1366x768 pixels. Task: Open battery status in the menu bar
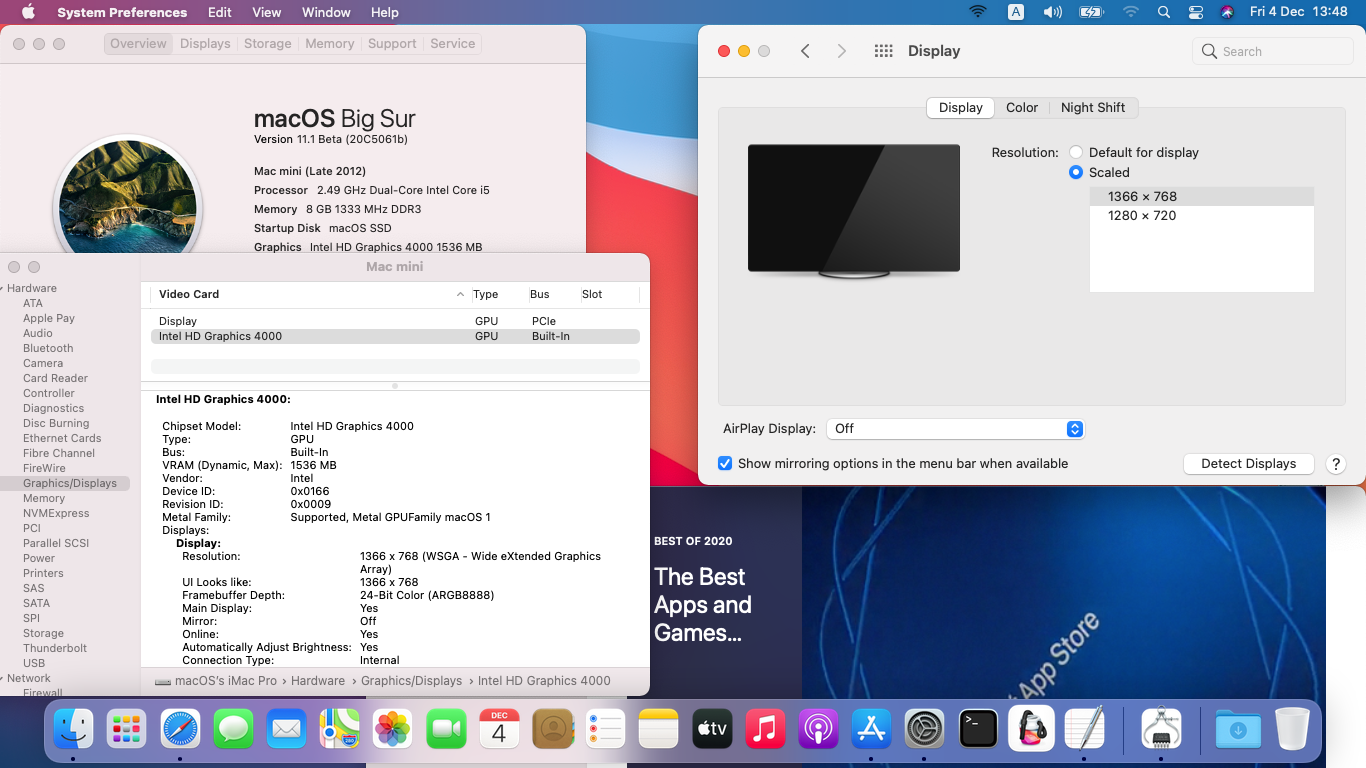click(1090, 12)
